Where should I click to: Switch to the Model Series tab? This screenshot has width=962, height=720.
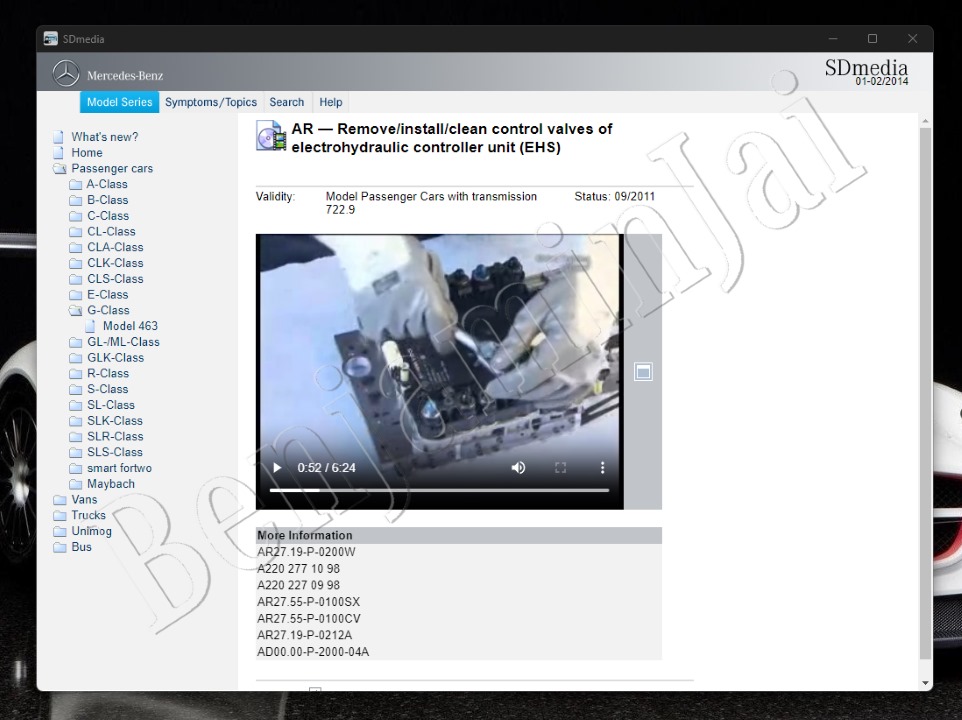[x=119, y=102]
